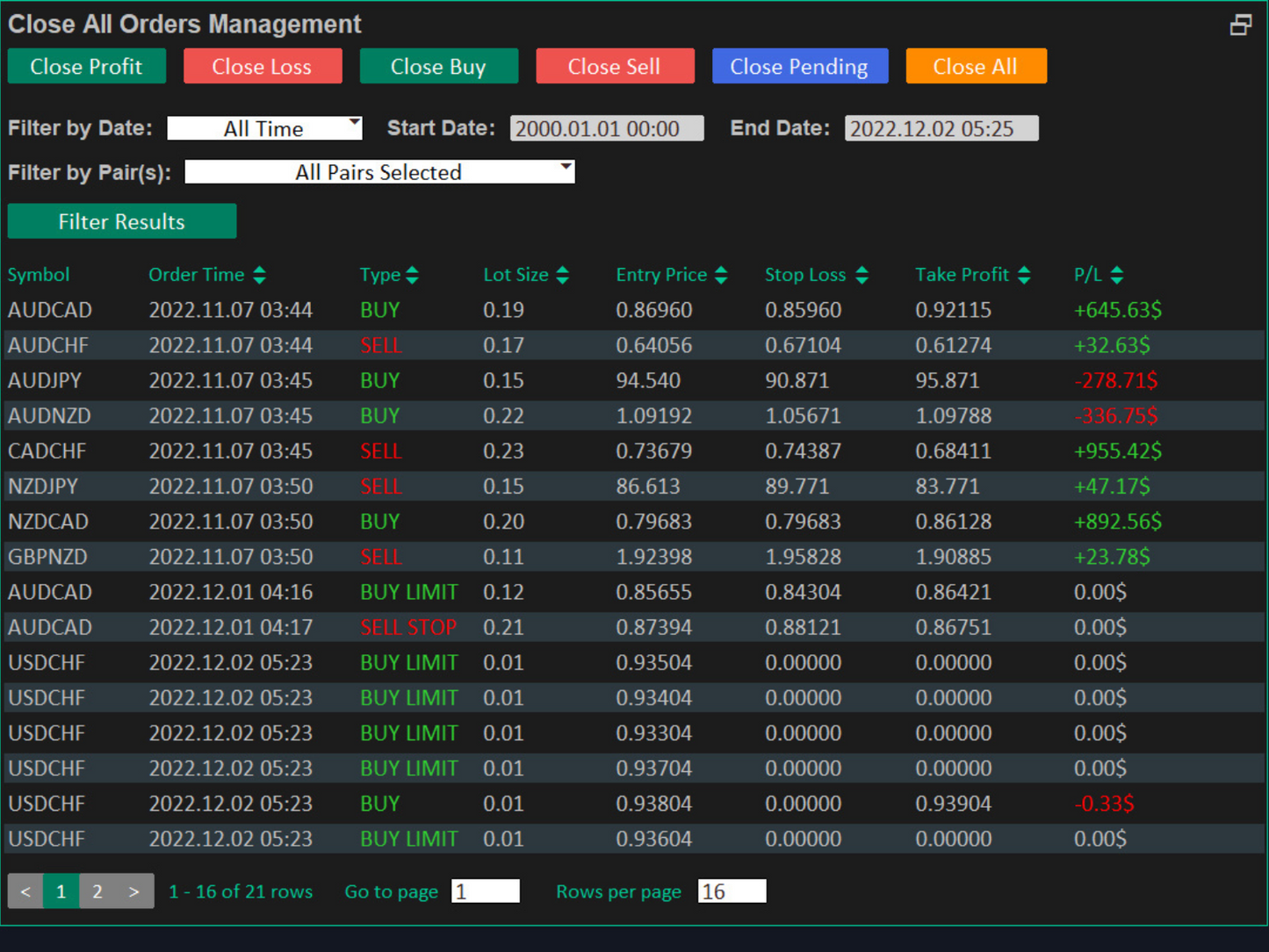The image size is (1269, 952).
Task: Click the +645.63$ profit value
Action: [x=1118, y=310]
